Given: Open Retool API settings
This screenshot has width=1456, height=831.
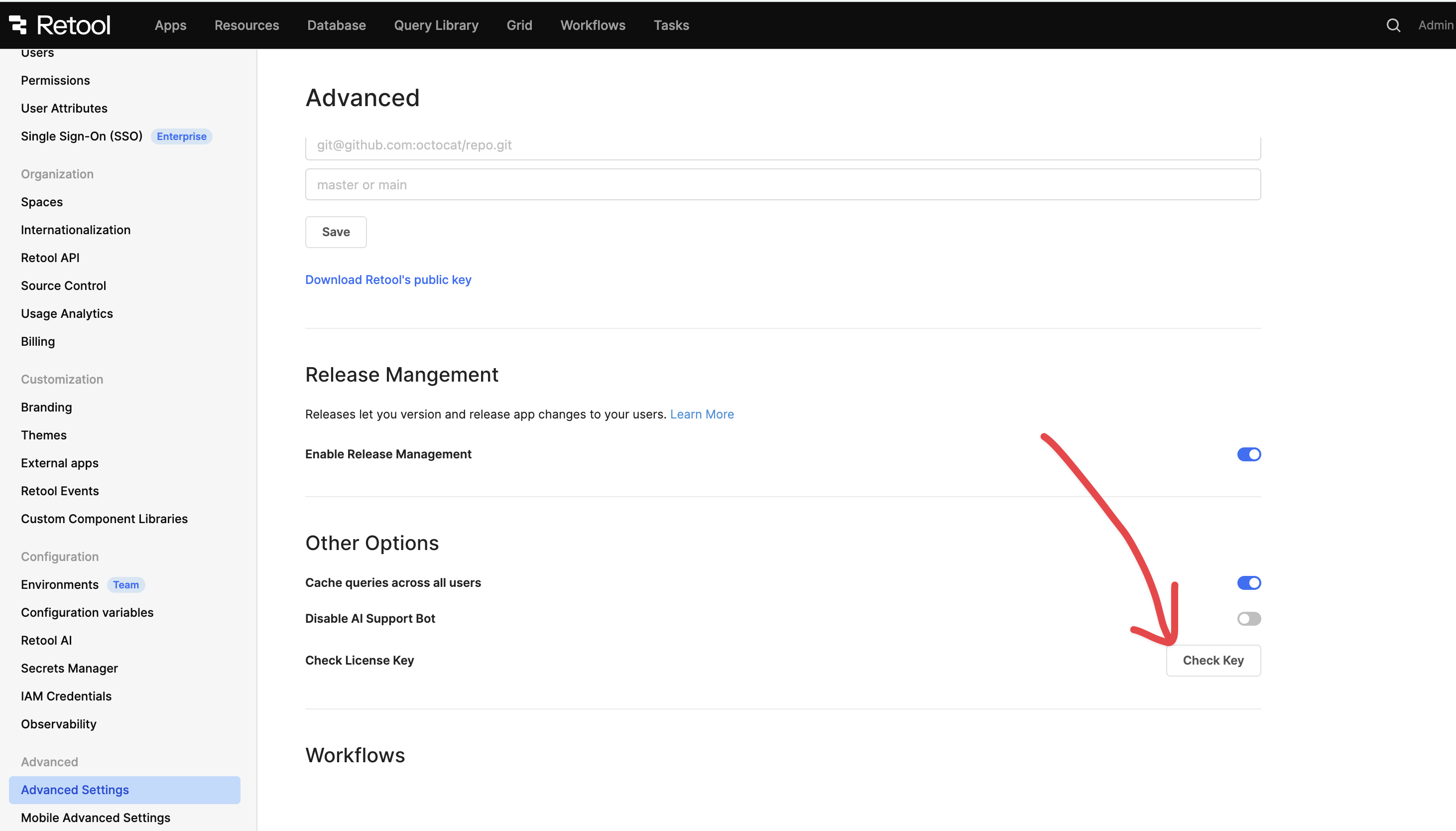Looking at the screenshot, I should coord(50,258).
